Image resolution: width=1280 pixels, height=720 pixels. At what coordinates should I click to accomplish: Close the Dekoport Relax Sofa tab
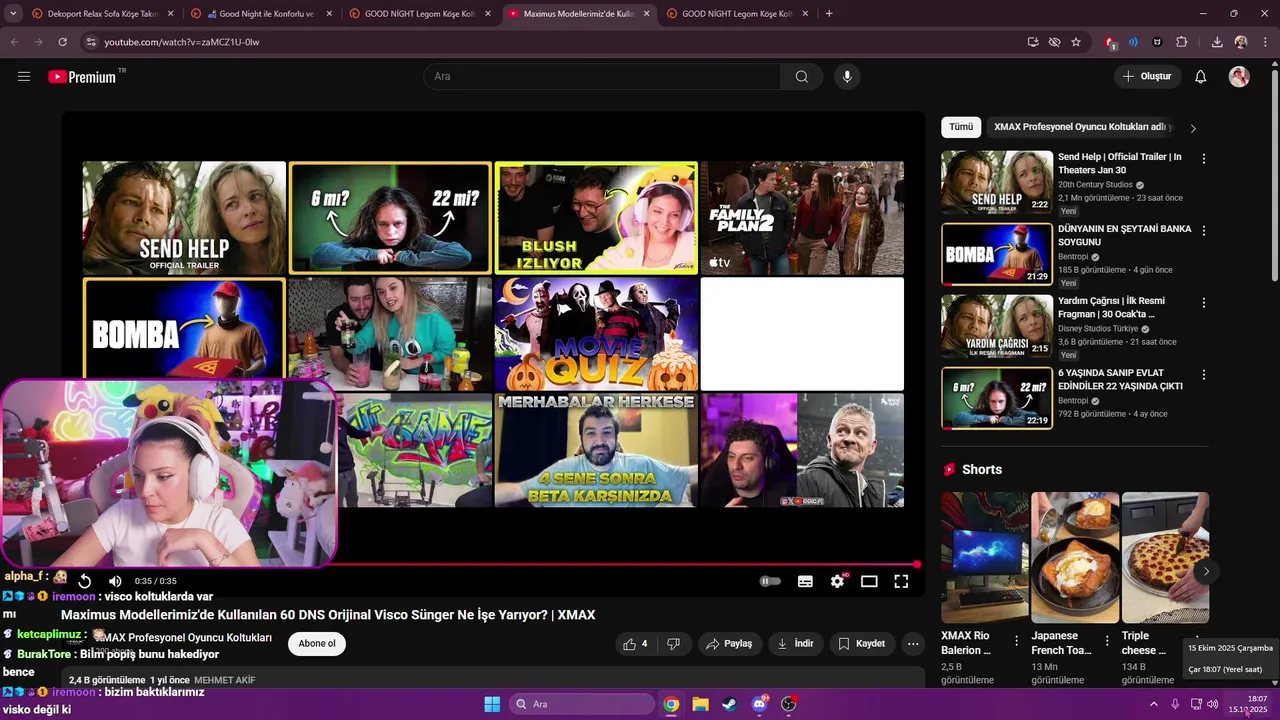[x=170, y=14]
